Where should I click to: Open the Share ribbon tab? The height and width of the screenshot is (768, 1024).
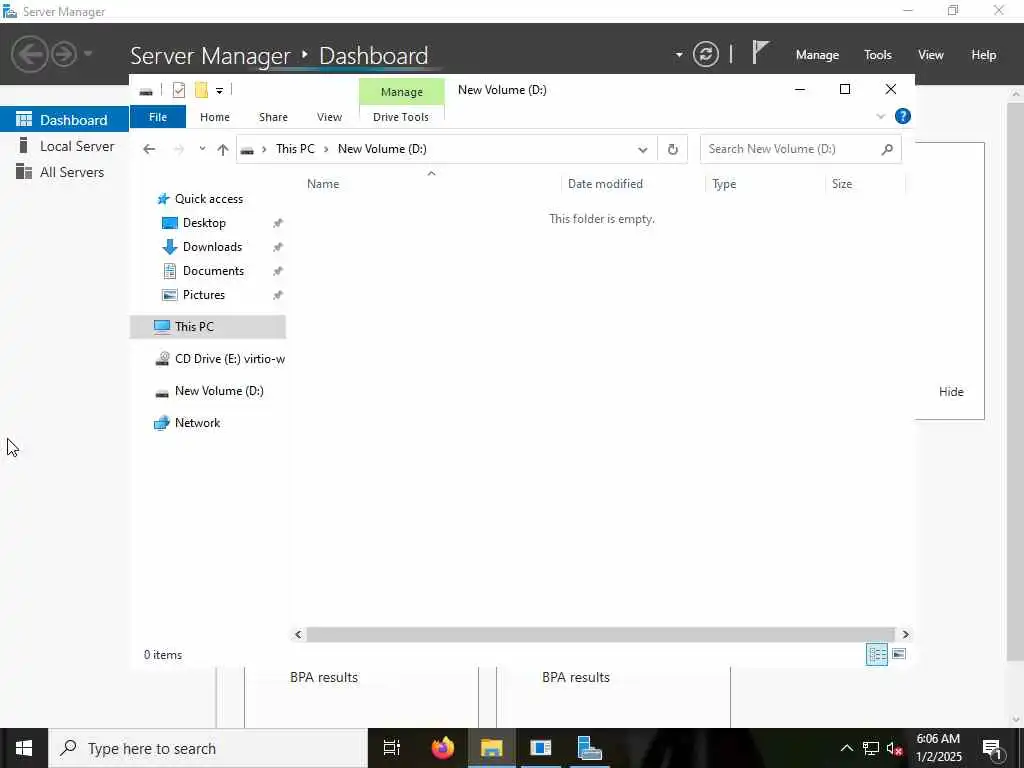273,117
